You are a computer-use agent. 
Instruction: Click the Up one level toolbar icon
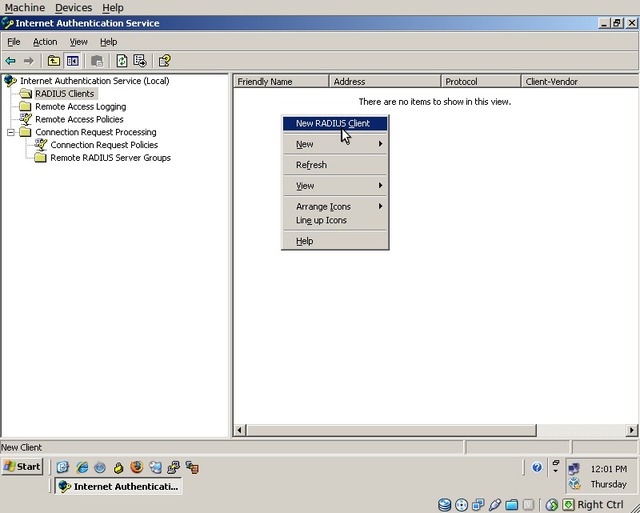[x=54, y=61]
